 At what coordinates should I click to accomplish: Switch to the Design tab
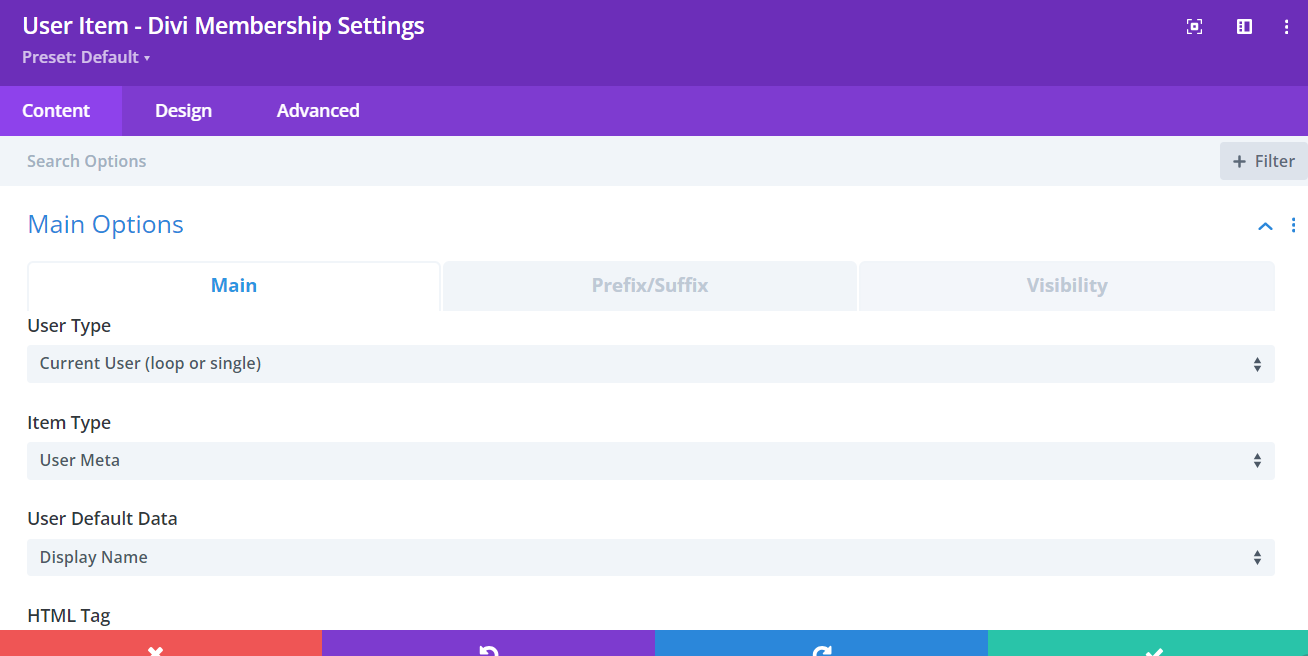[x=183, y=111]
